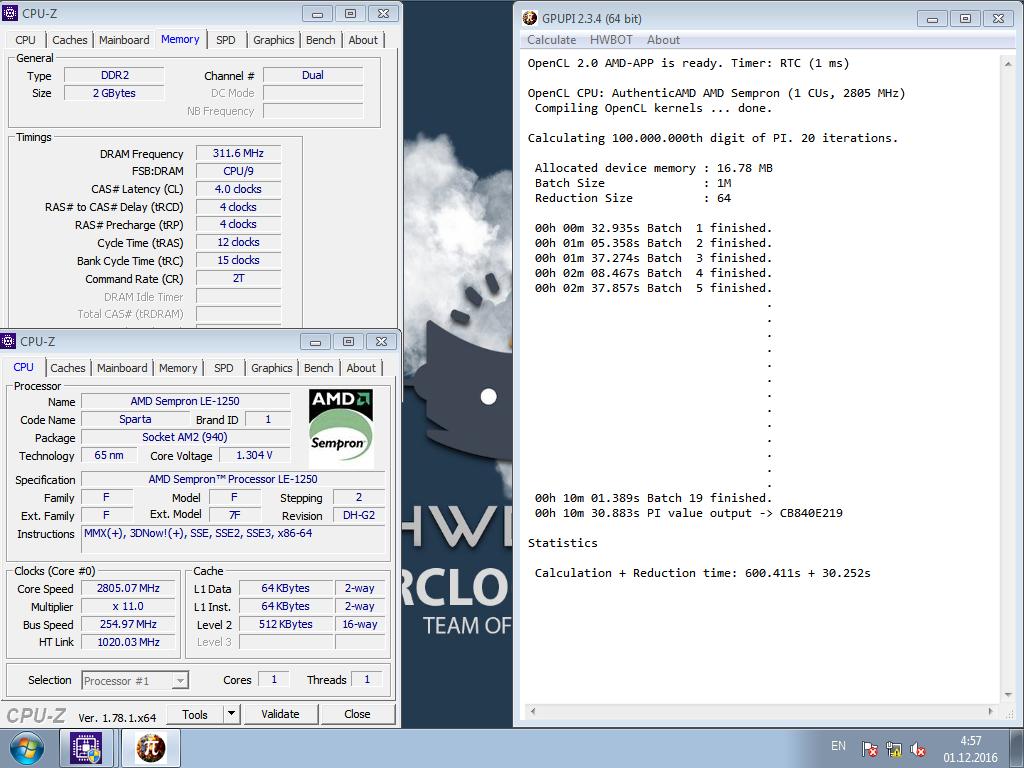This screenshot has height=768, width=1024.
Task: Click Core Voltage value 1.304 V
Action: coord(255,455)
